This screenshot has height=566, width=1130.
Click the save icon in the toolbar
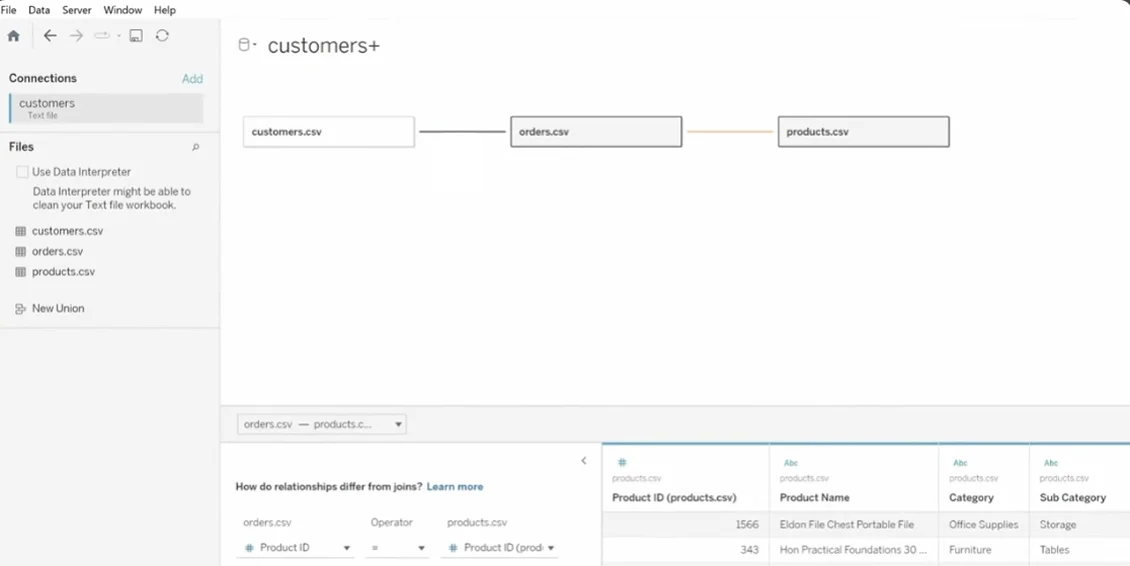[135, 36]
